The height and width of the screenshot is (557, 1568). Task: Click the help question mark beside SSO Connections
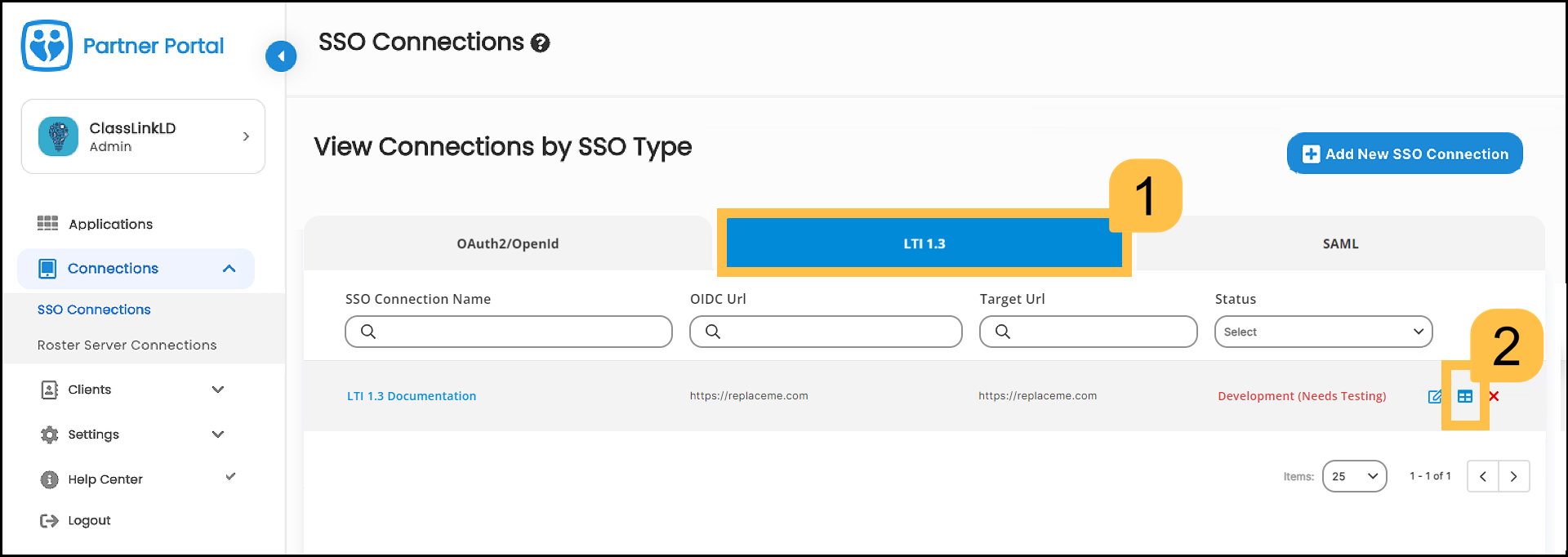(x=540, y=43)
